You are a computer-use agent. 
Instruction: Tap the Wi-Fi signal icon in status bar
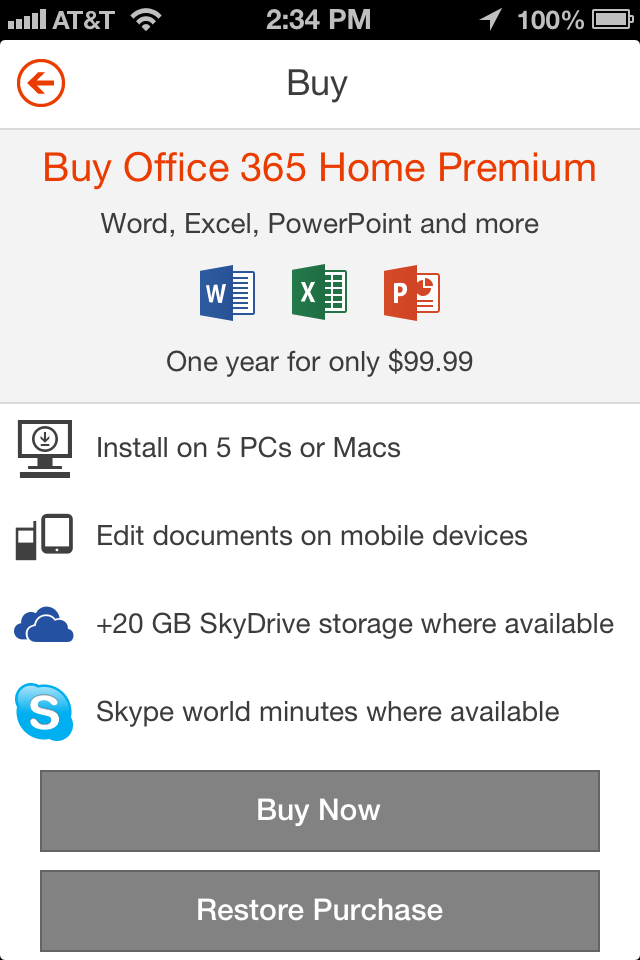tap(146, 20)
